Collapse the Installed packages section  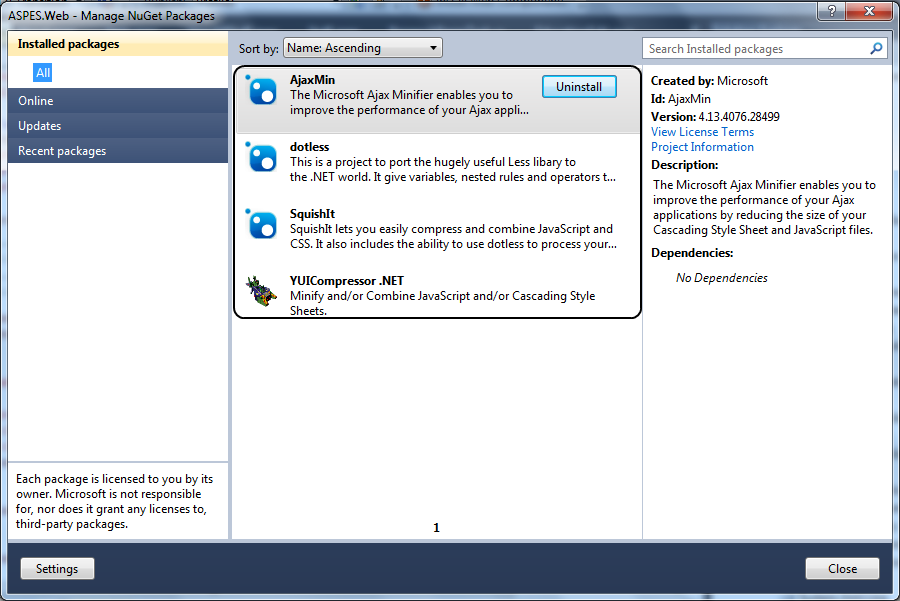point(118,44)
